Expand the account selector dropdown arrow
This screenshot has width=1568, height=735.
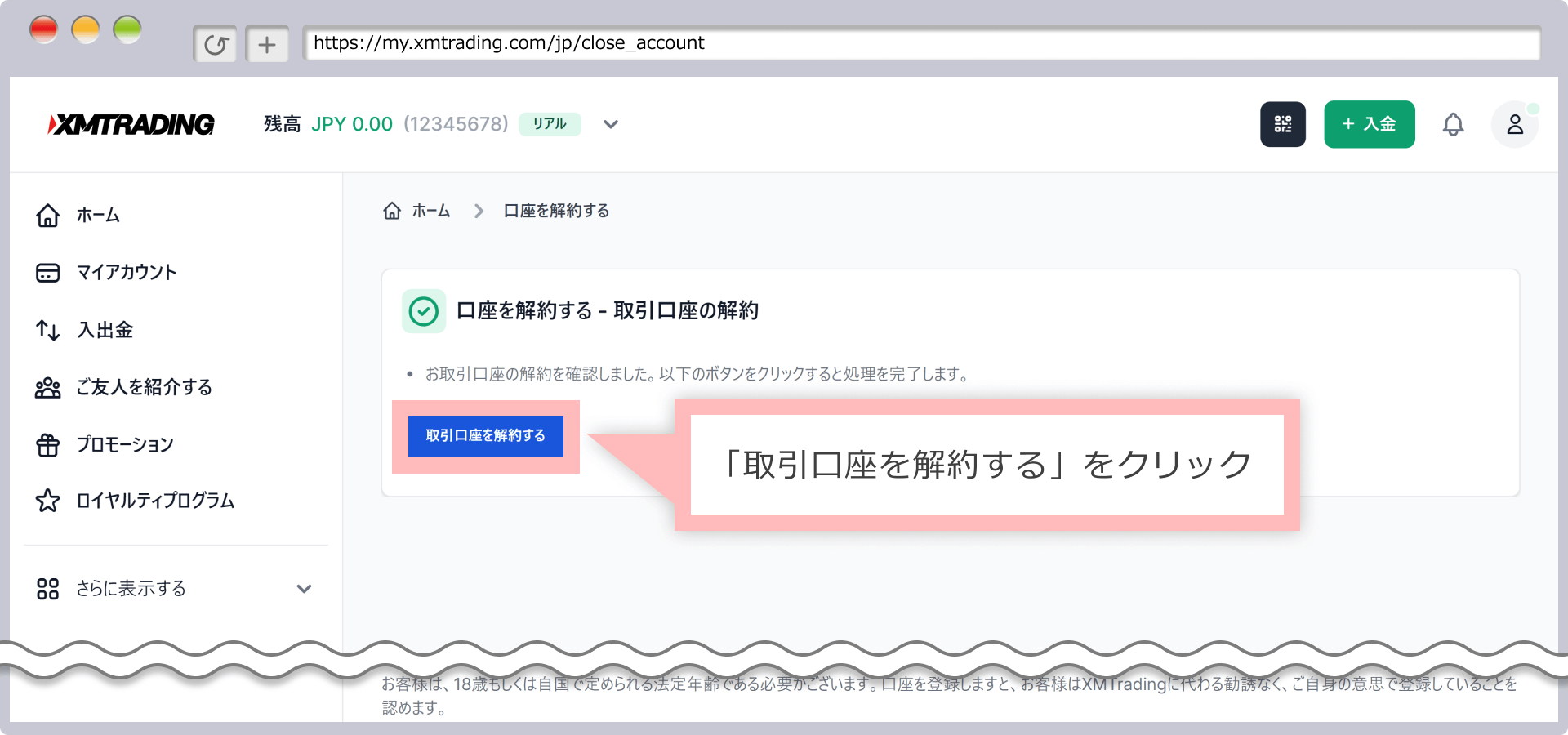pyautogui.click(x=610, y=124)
